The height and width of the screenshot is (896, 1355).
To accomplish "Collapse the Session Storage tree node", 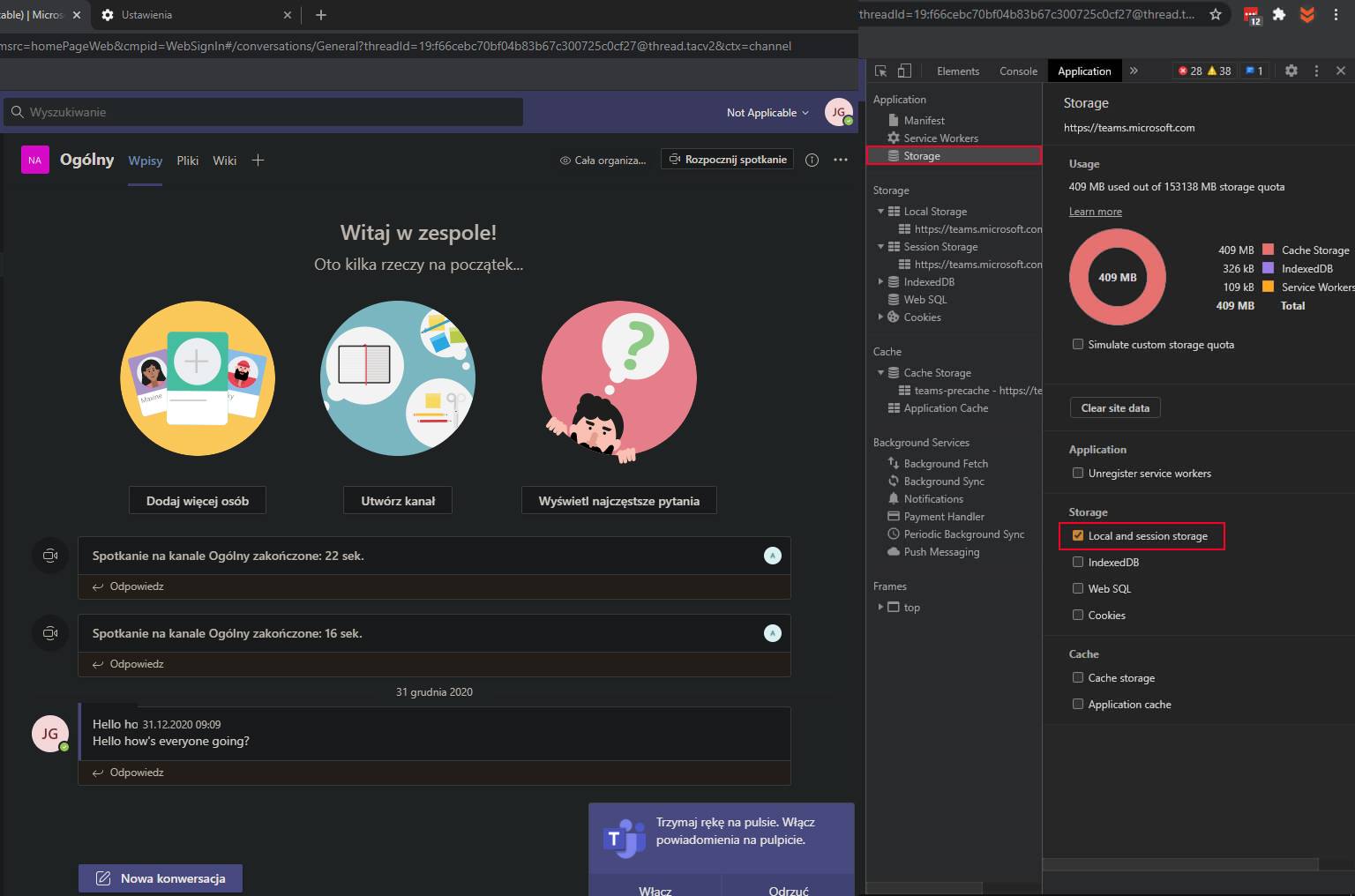I will pos(880,246).
